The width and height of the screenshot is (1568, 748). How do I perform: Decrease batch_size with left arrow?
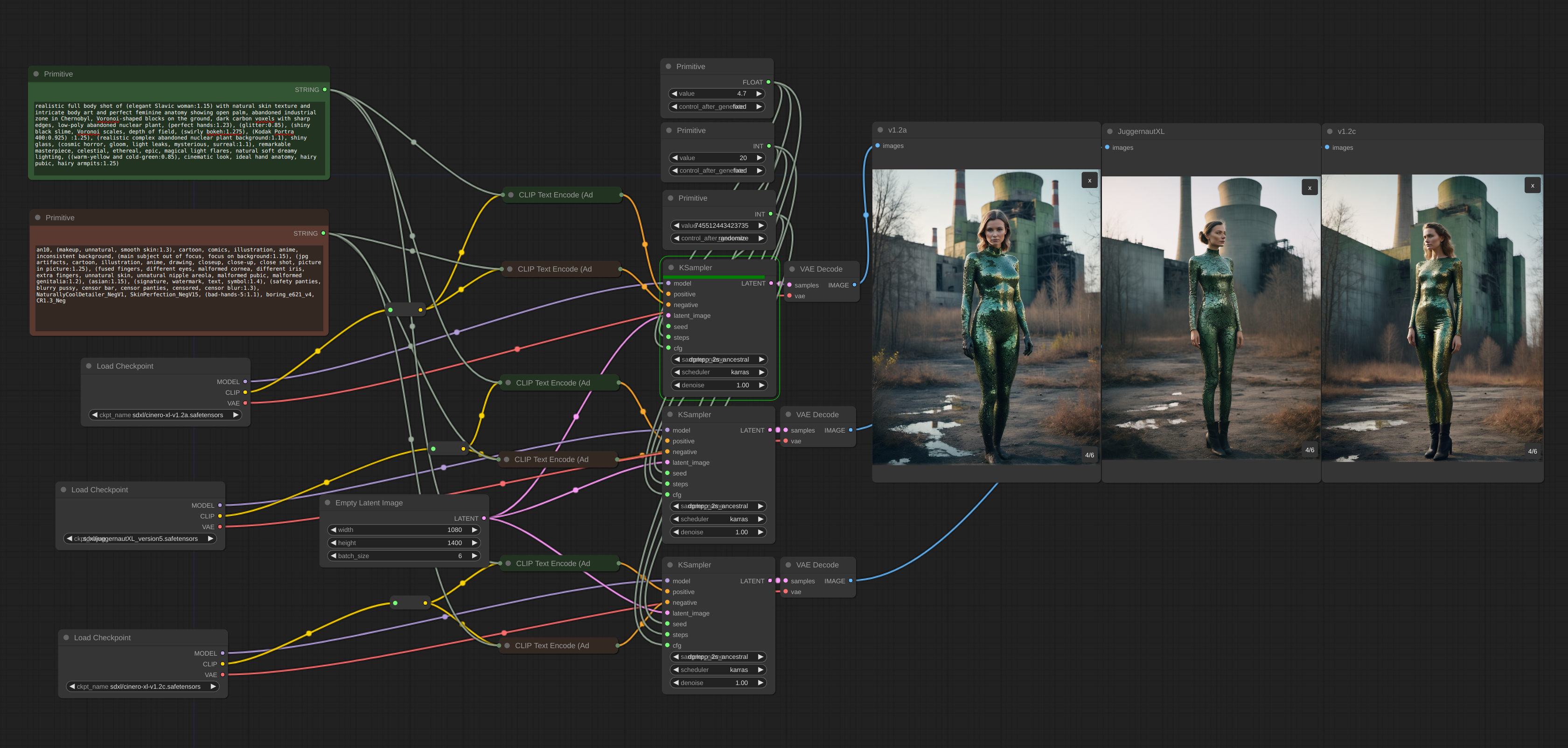point(334,556)
